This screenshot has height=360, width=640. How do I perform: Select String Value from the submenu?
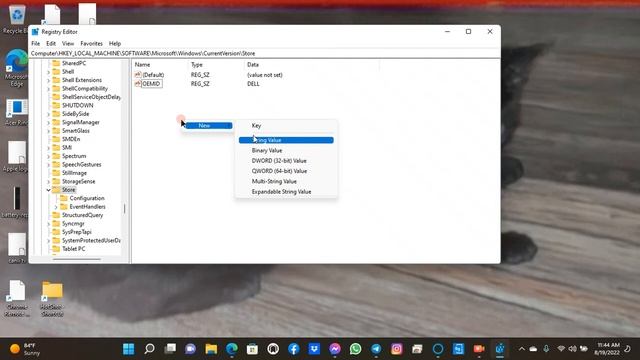point(286,140)
